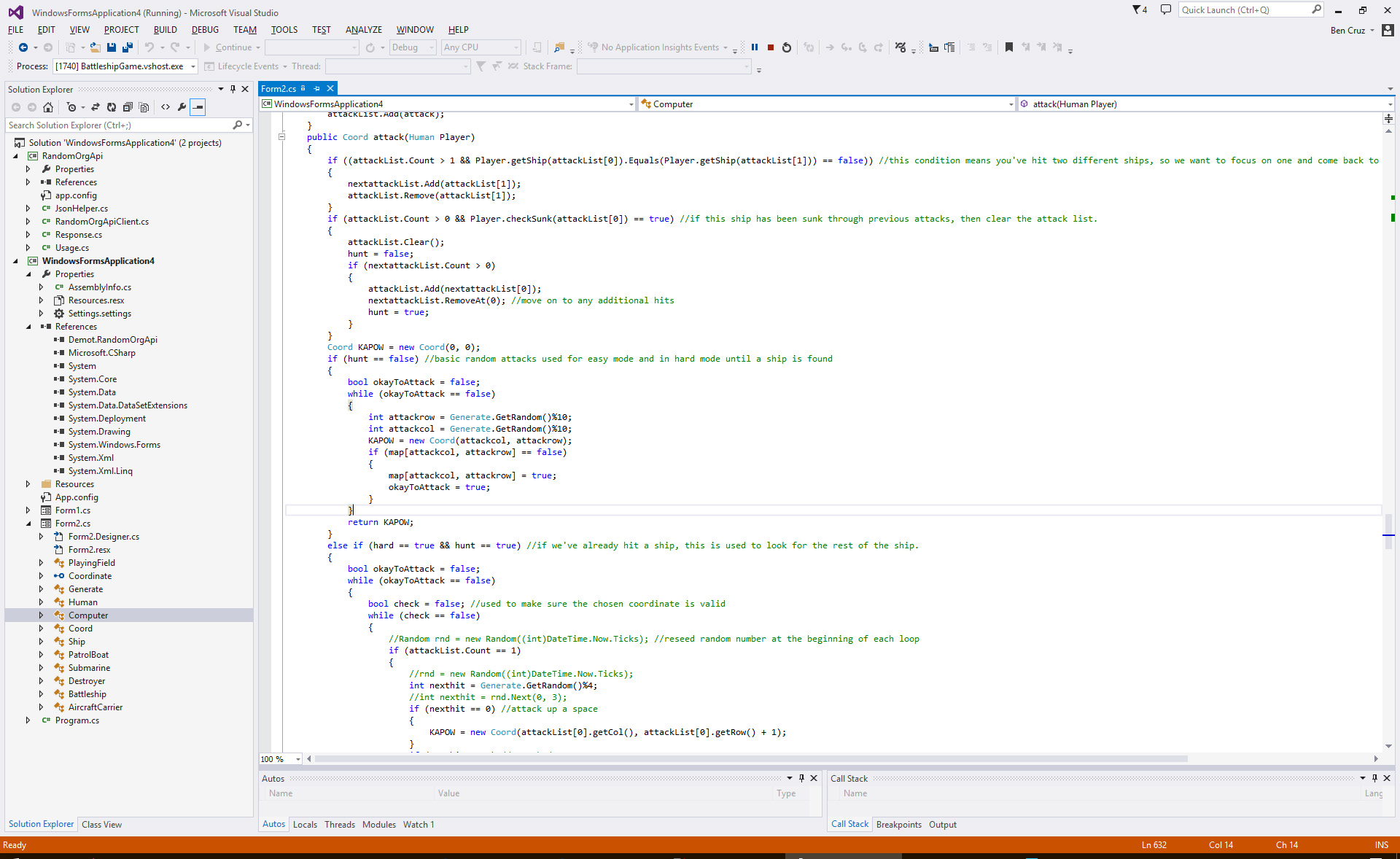The height and width of the screenshot is (859, 1400).
Task: Collapse the attack method outlining region
Action: (281, 137)
